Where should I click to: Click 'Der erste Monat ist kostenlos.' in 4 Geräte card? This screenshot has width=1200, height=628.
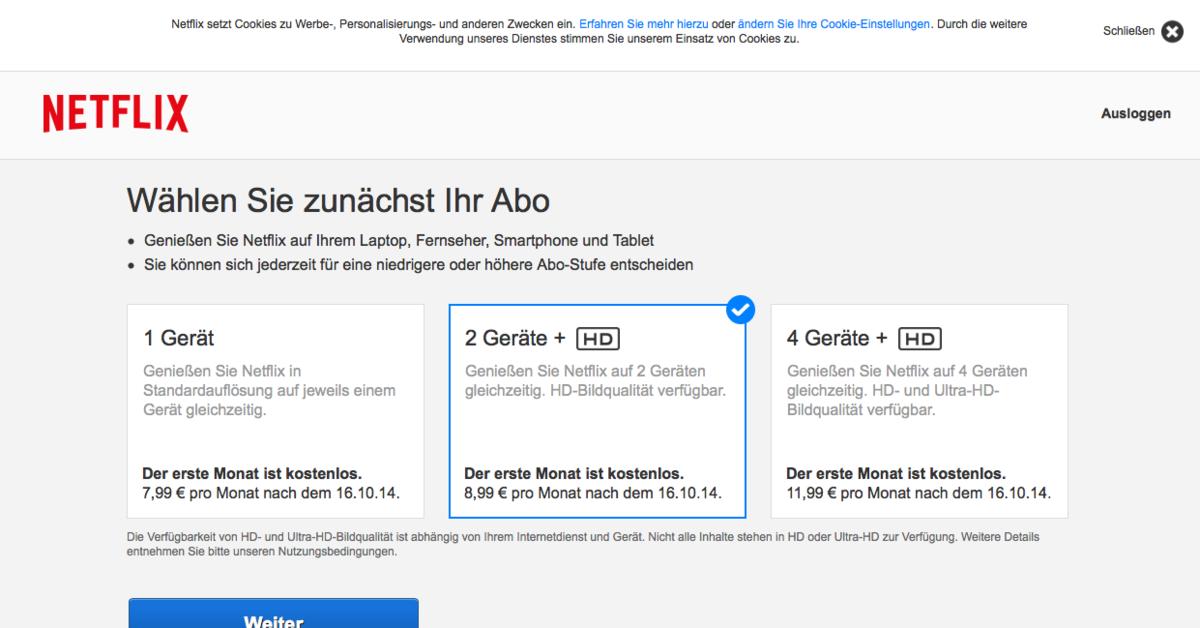point(896,474)
